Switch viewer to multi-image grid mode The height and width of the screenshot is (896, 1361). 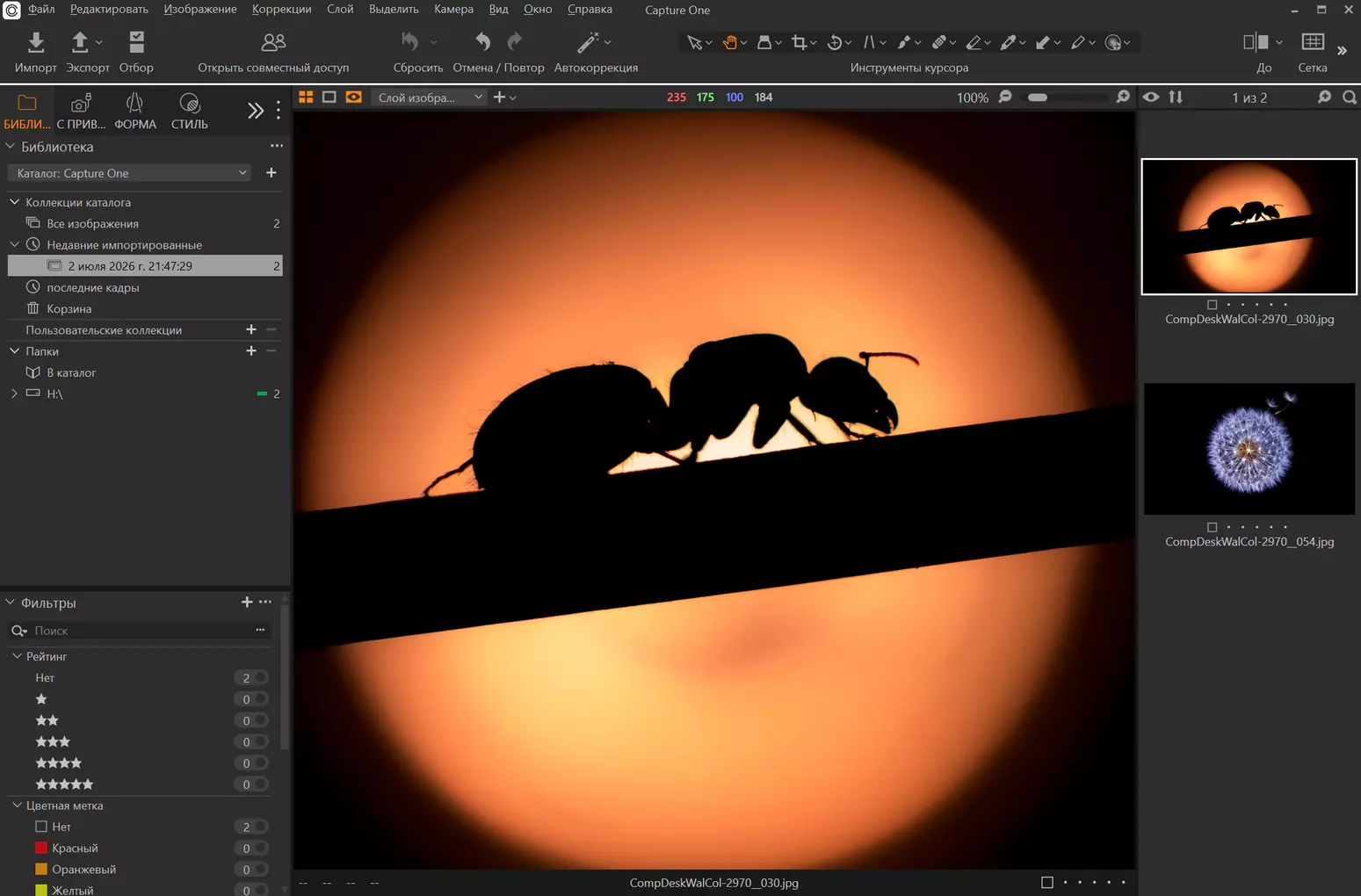[x=306, y=97]
